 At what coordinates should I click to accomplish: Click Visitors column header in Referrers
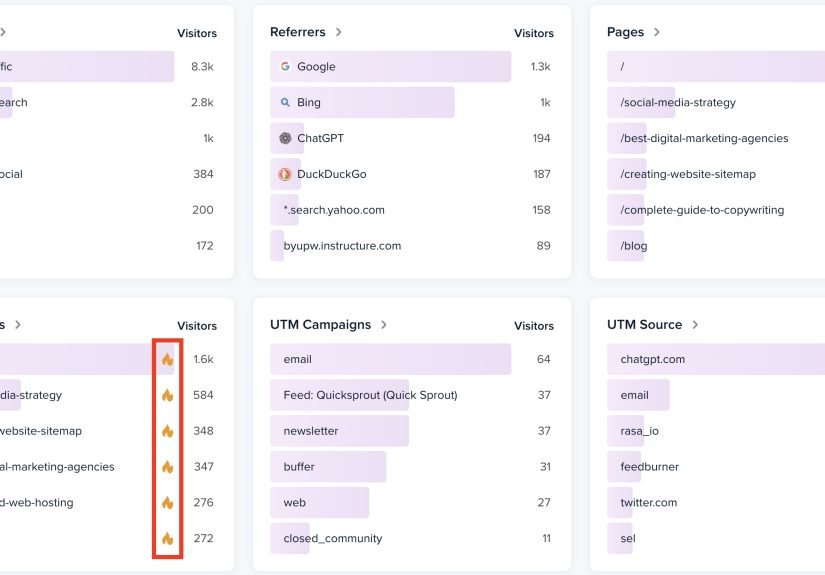534,33
